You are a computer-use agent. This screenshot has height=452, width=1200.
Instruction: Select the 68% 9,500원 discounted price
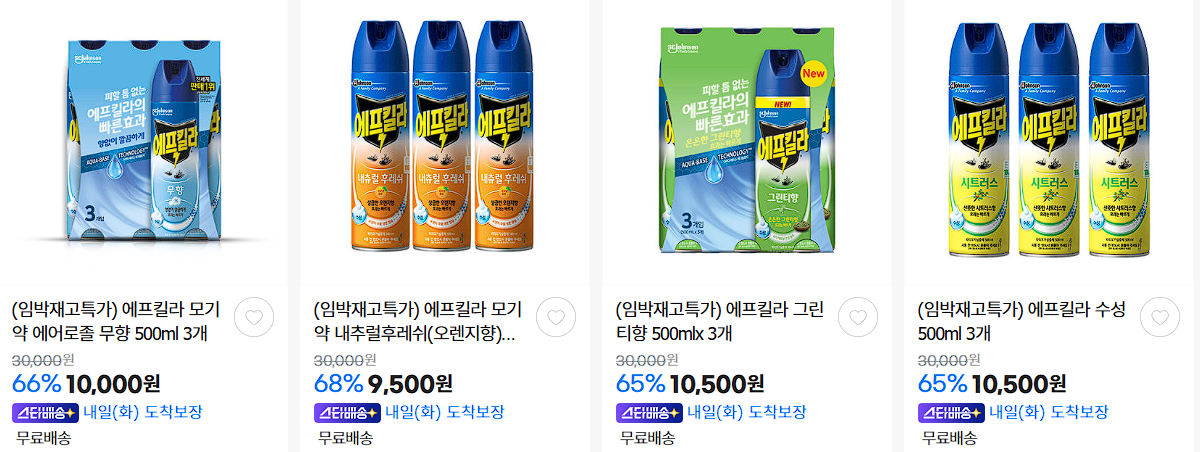383,384
